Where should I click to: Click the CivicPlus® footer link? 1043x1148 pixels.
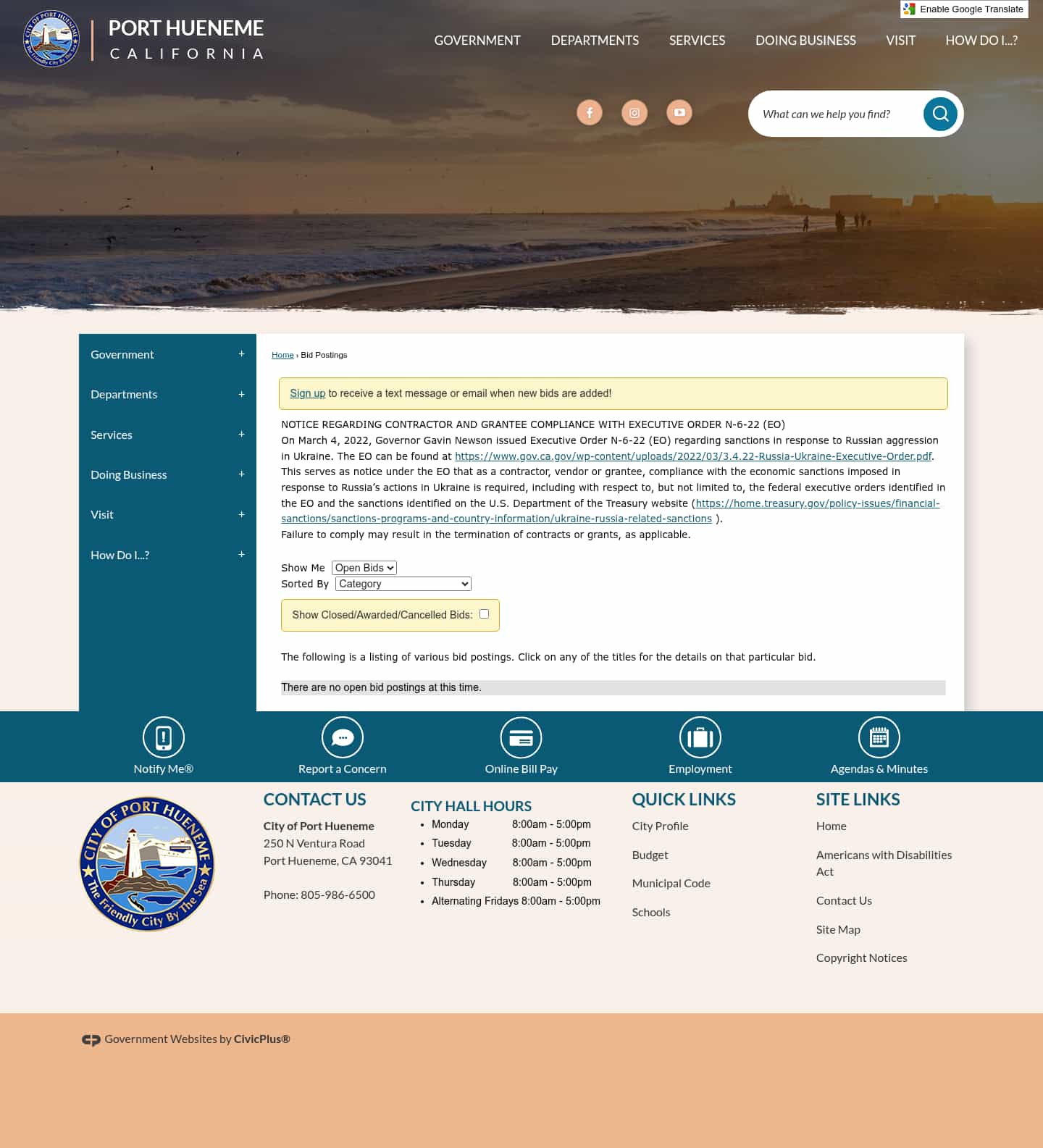(261, 1039)
